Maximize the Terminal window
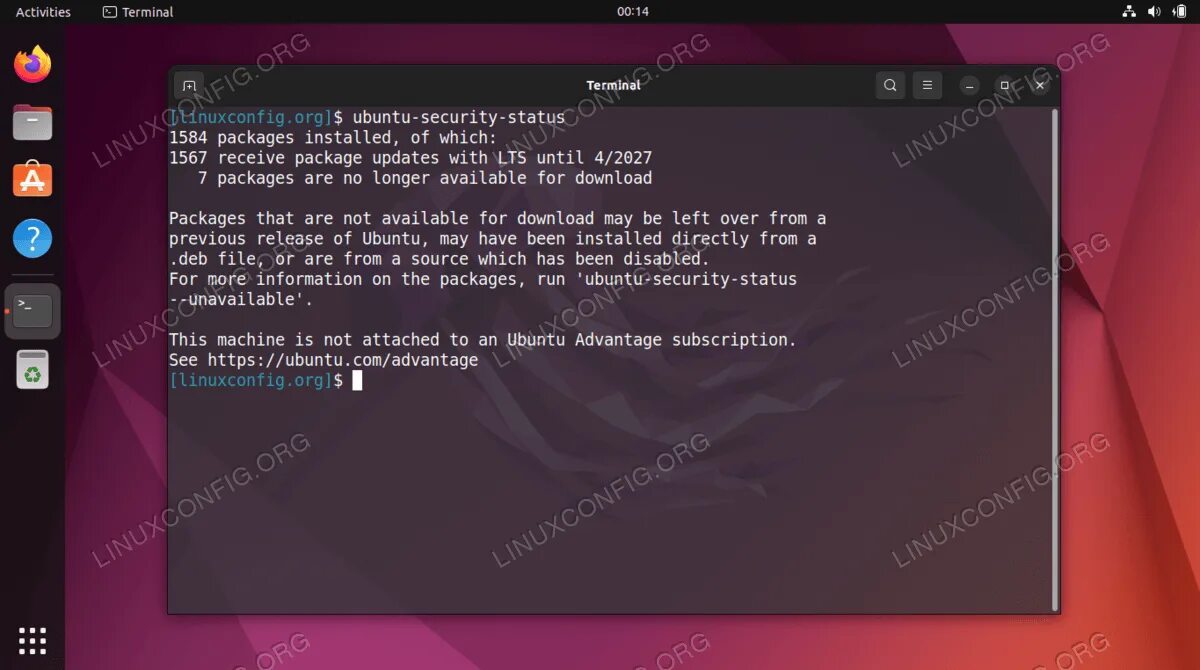The image size is (1200, 670). 1005,86
